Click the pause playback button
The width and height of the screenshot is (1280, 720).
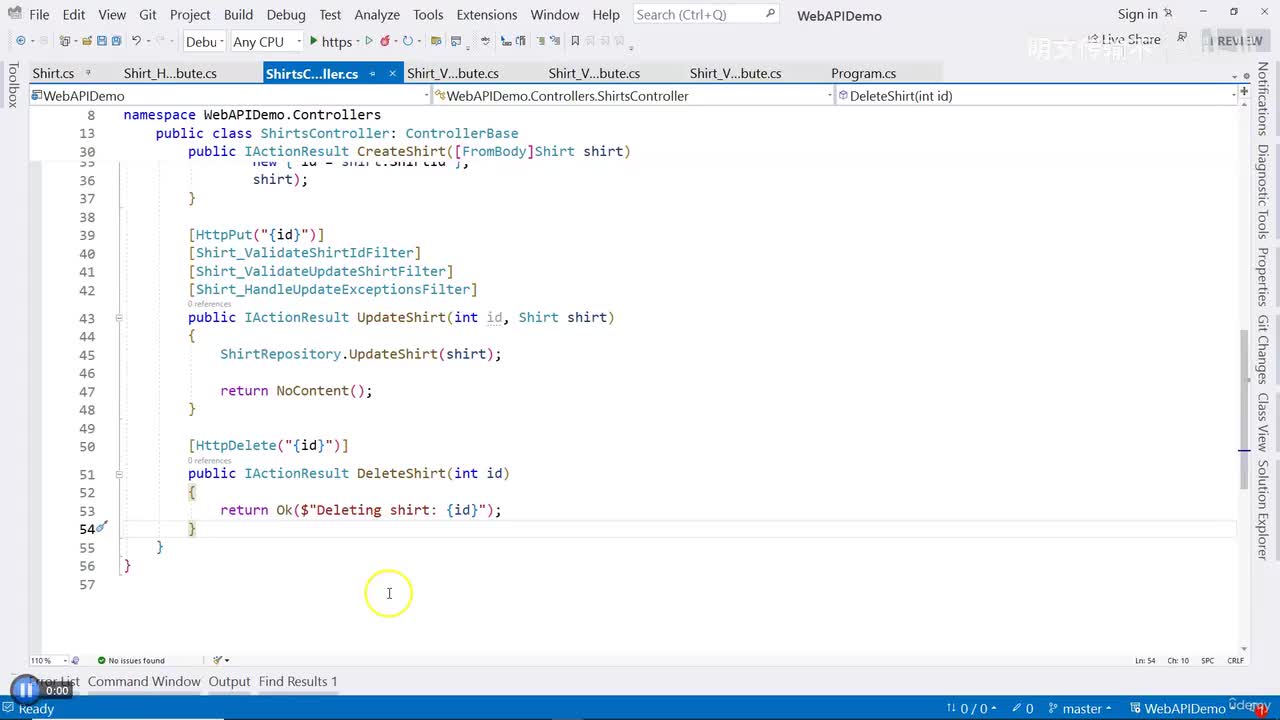coord(26,690)
